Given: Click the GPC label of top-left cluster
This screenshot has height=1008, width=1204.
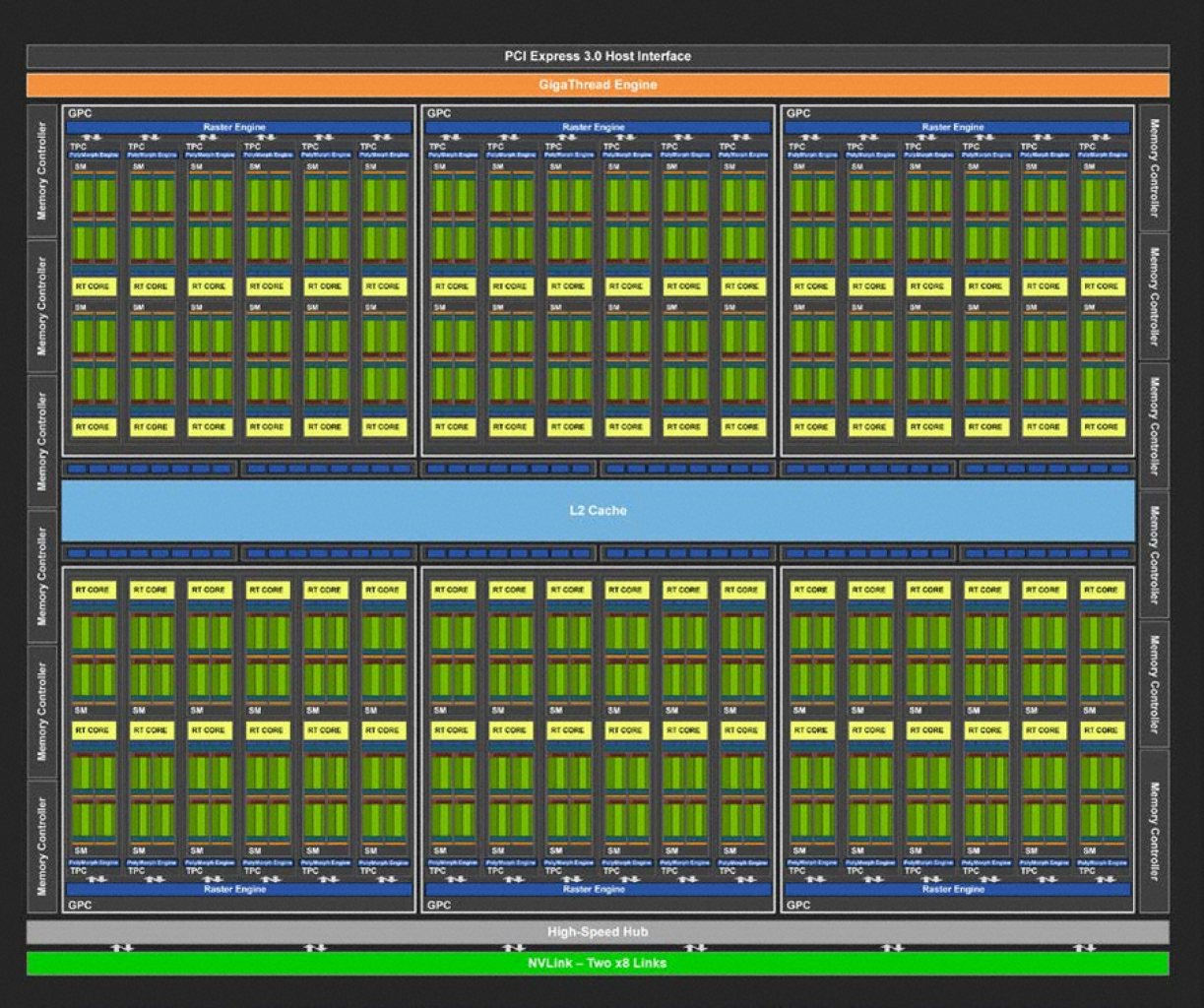Looking at the screenshot, I should (80, 113).
